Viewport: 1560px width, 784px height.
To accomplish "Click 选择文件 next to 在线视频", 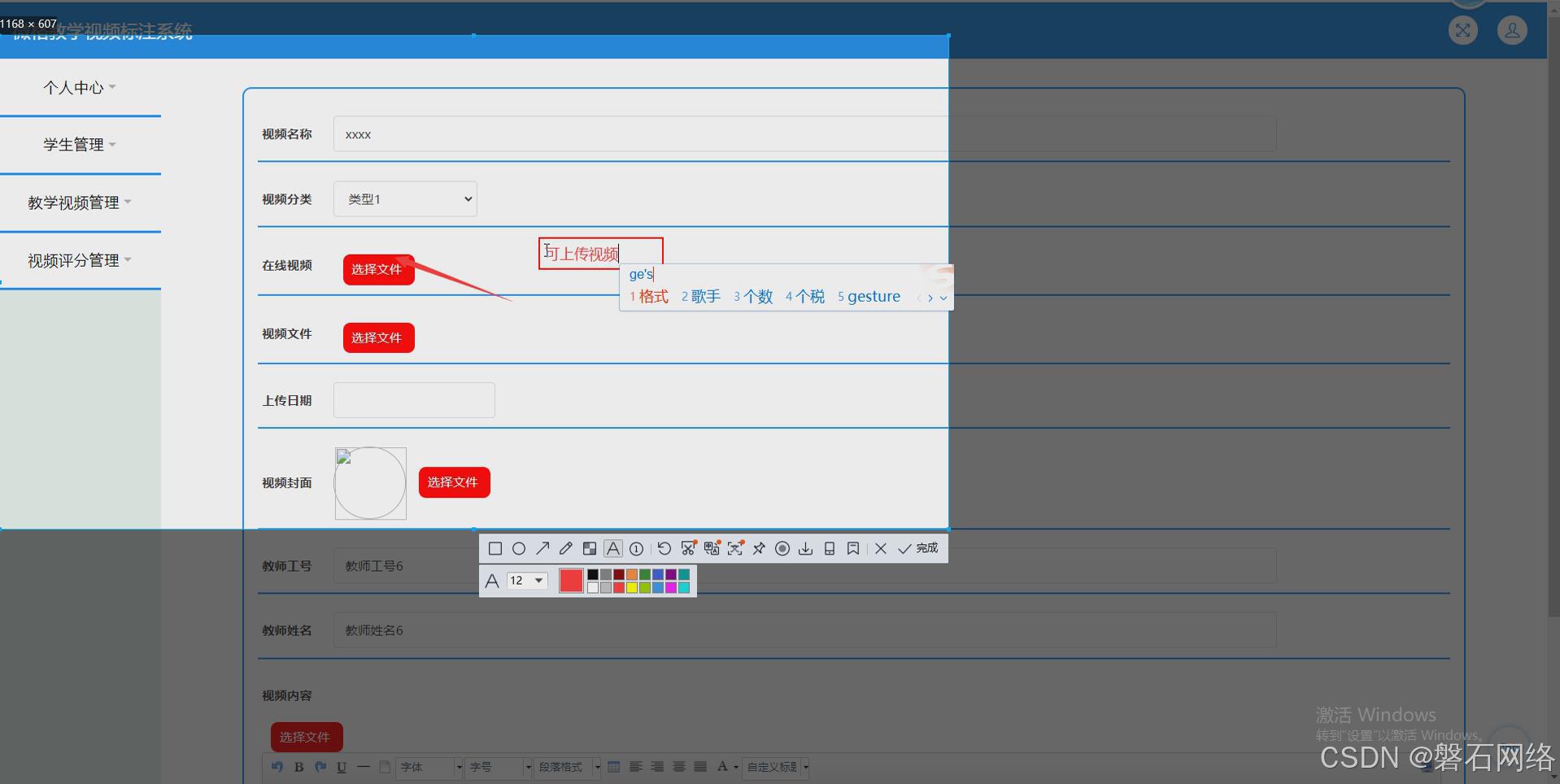I will (x=378, y=269).
